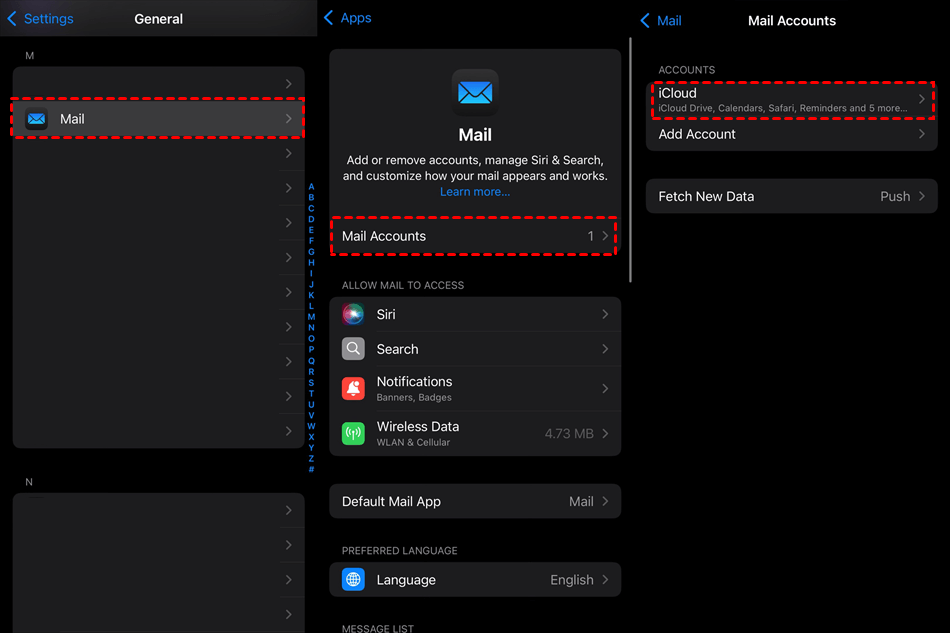This screenshot has width=950, height=633.
Task: Tap the chevron on the Siri row
Action: pyautogui.click(x=605, y=314)
